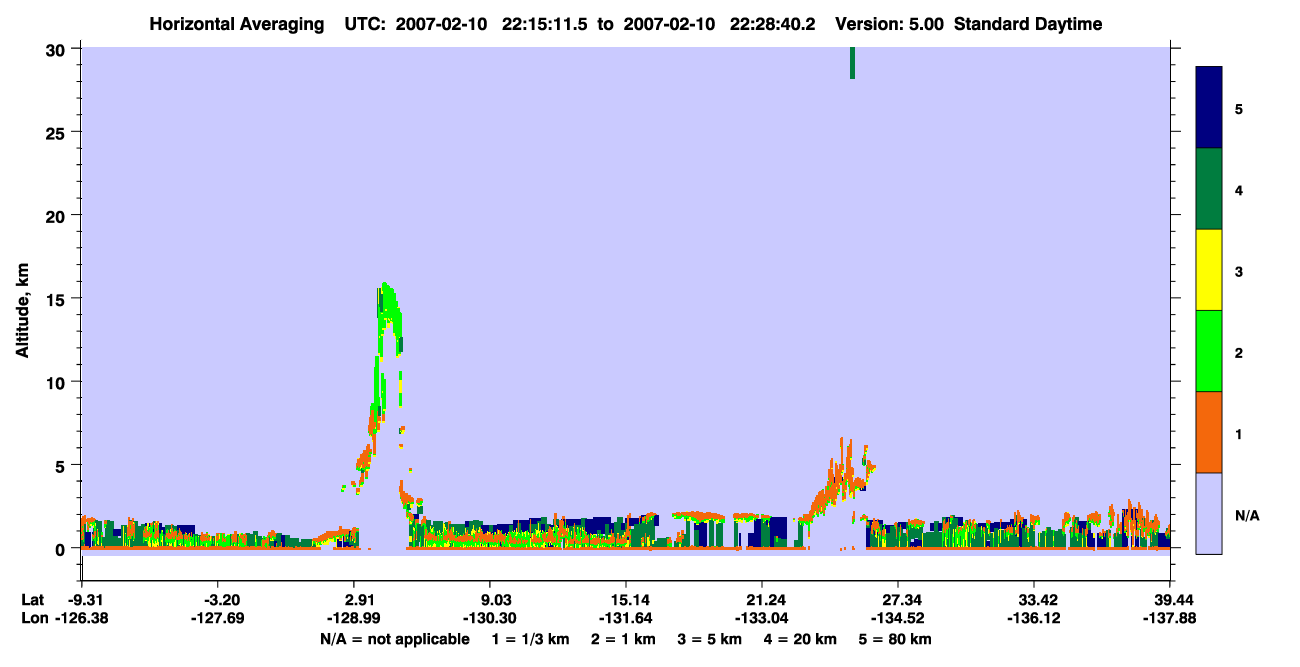Click the longitude value -134.52
This screenshot has width=1300, height=667.
click(x=898, y=619)
